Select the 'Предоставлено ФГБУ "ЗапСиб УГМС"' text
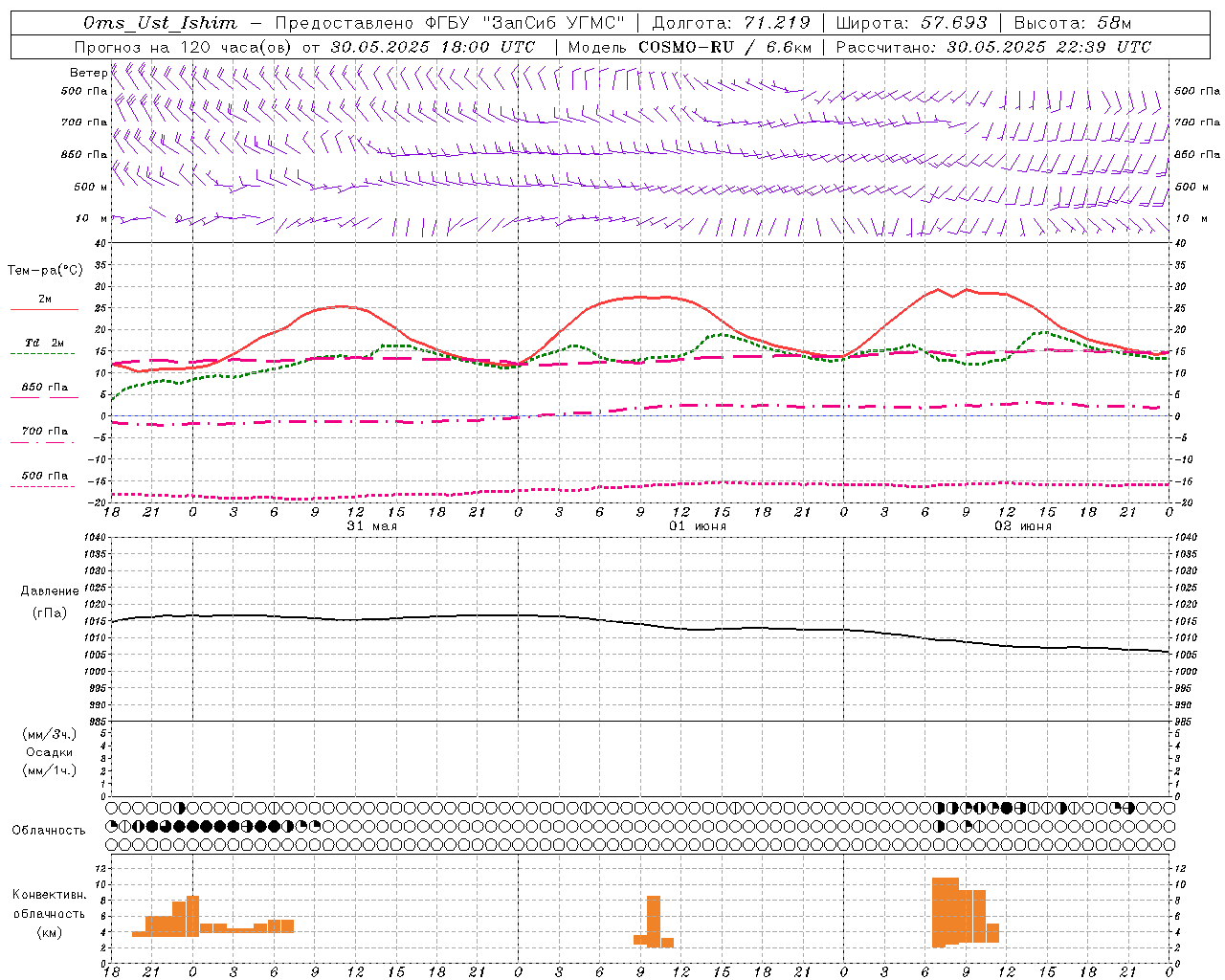 click(x=450, y=23)
